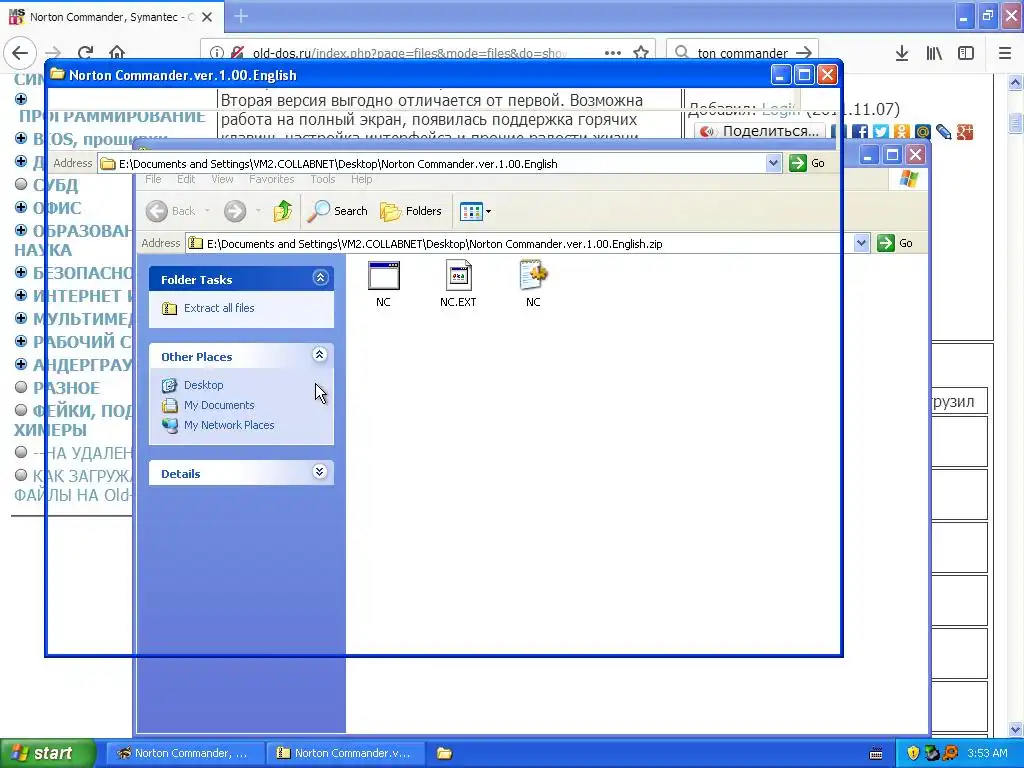Screen dimensions: 1024x768
Task: Go to Desktop in Other Places
Action: [x=203, y=385]
